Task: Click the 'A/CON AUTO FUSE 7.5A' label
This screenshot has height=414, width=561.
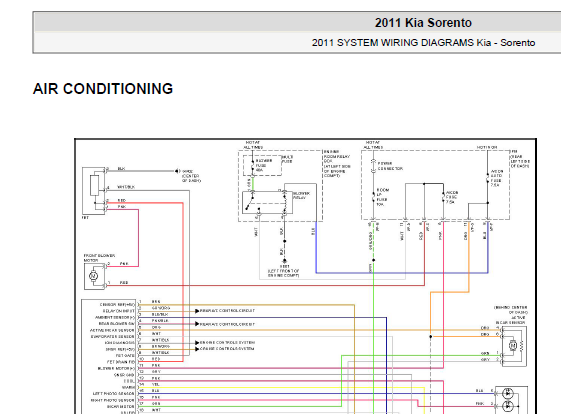Action: (x=496, y=178)
